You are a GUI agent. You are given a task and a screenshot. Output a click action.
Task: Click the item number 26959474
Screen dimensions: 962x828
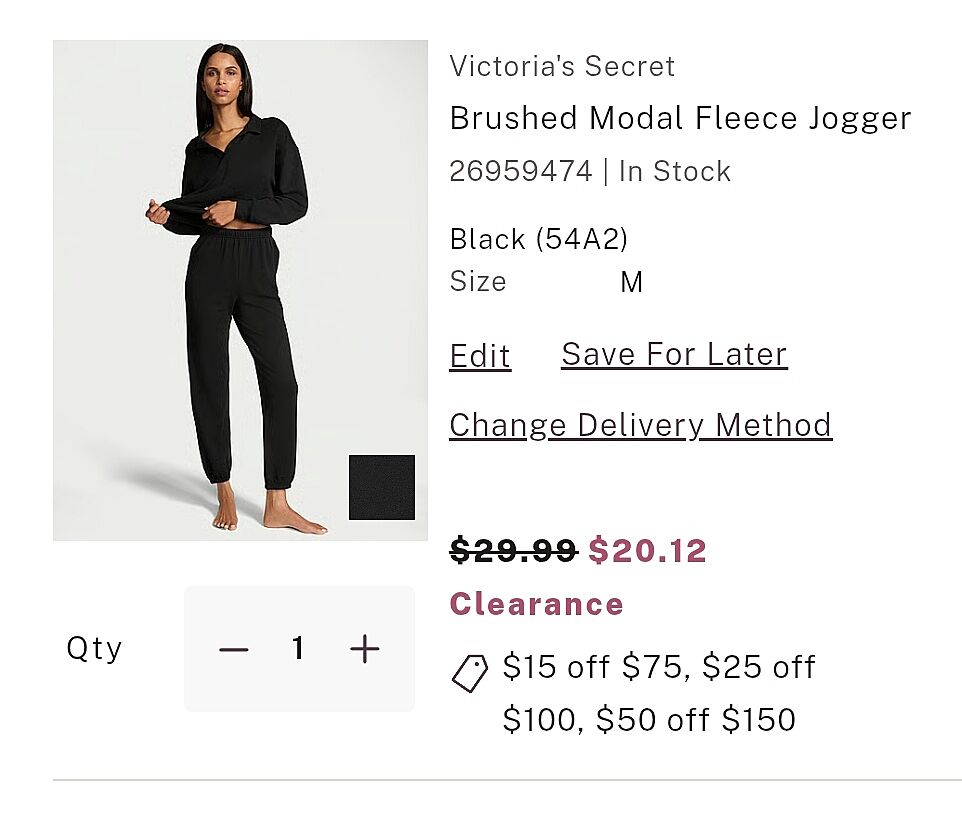[x=520, y=171]
